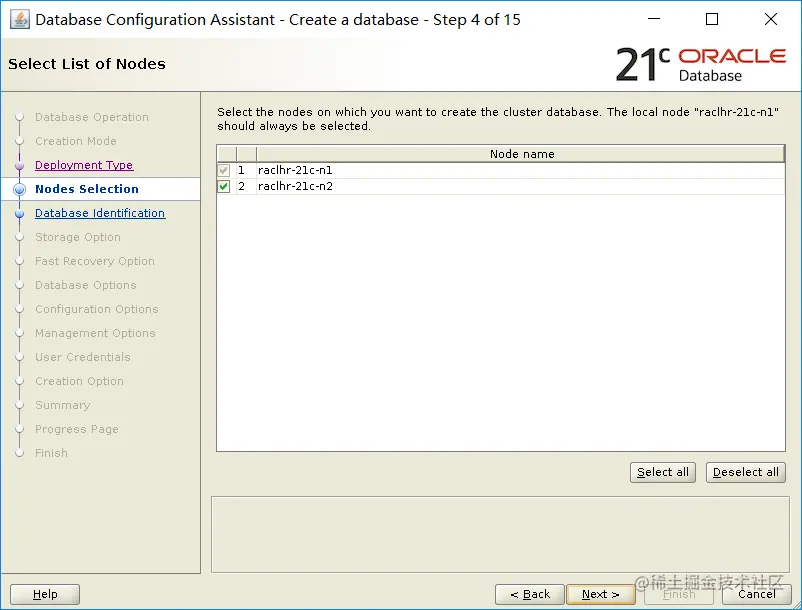Click the Java application icon in title bar
Viewport: 802px width, 610px height.
19,20
